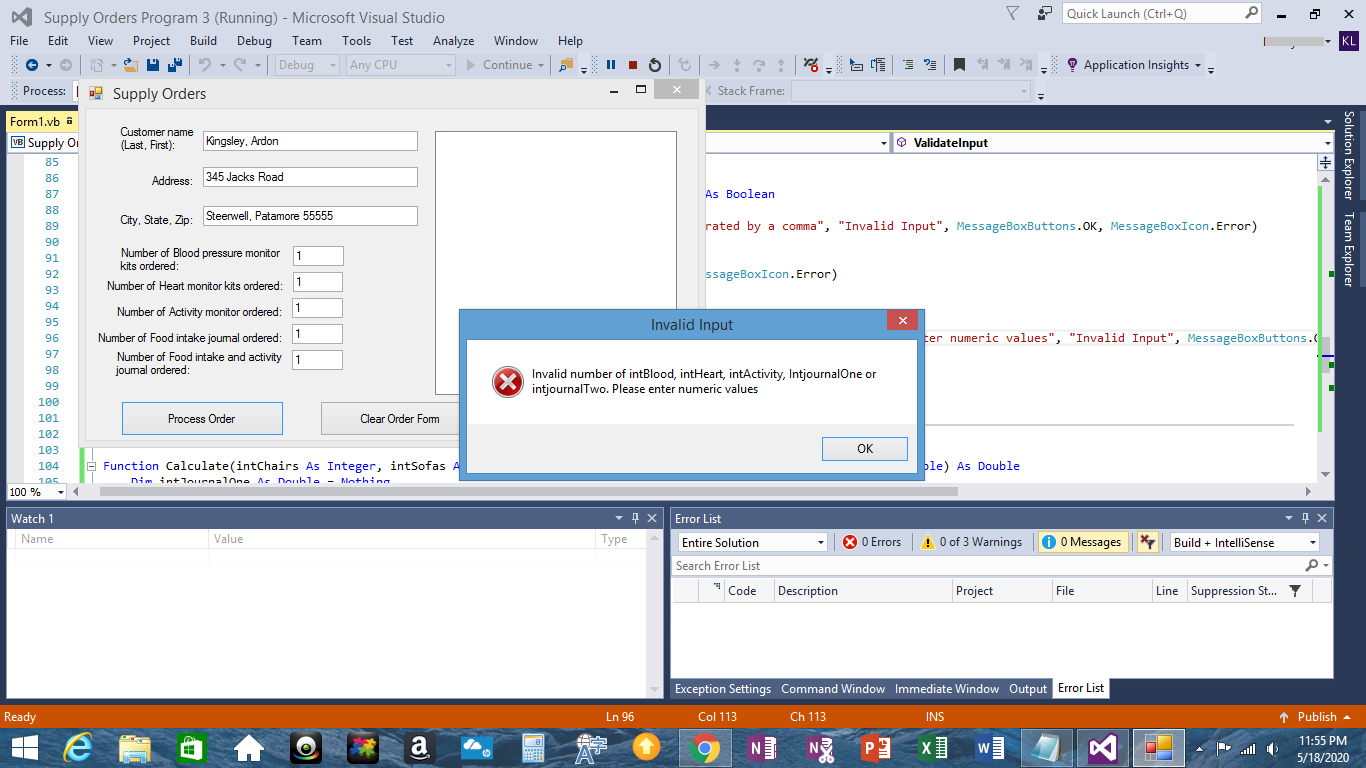Click the Find in Files icon
This screenshot has width=1366, height=768.
point(567,65)
